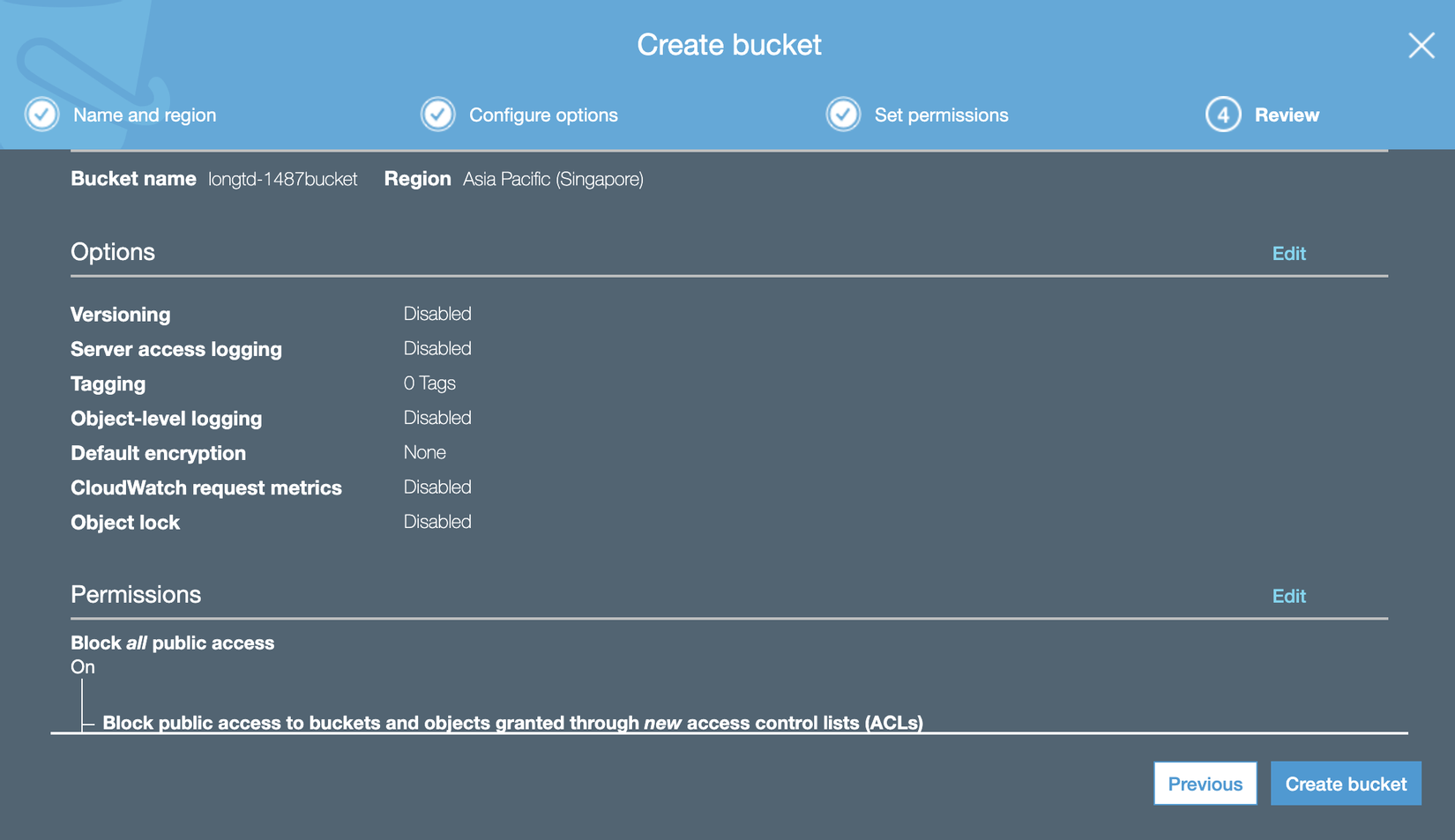Image resolution: width=1455 pixels, height=840 pixels.
Task: Click the Block all public access label
Action: [x=173, y=643]
